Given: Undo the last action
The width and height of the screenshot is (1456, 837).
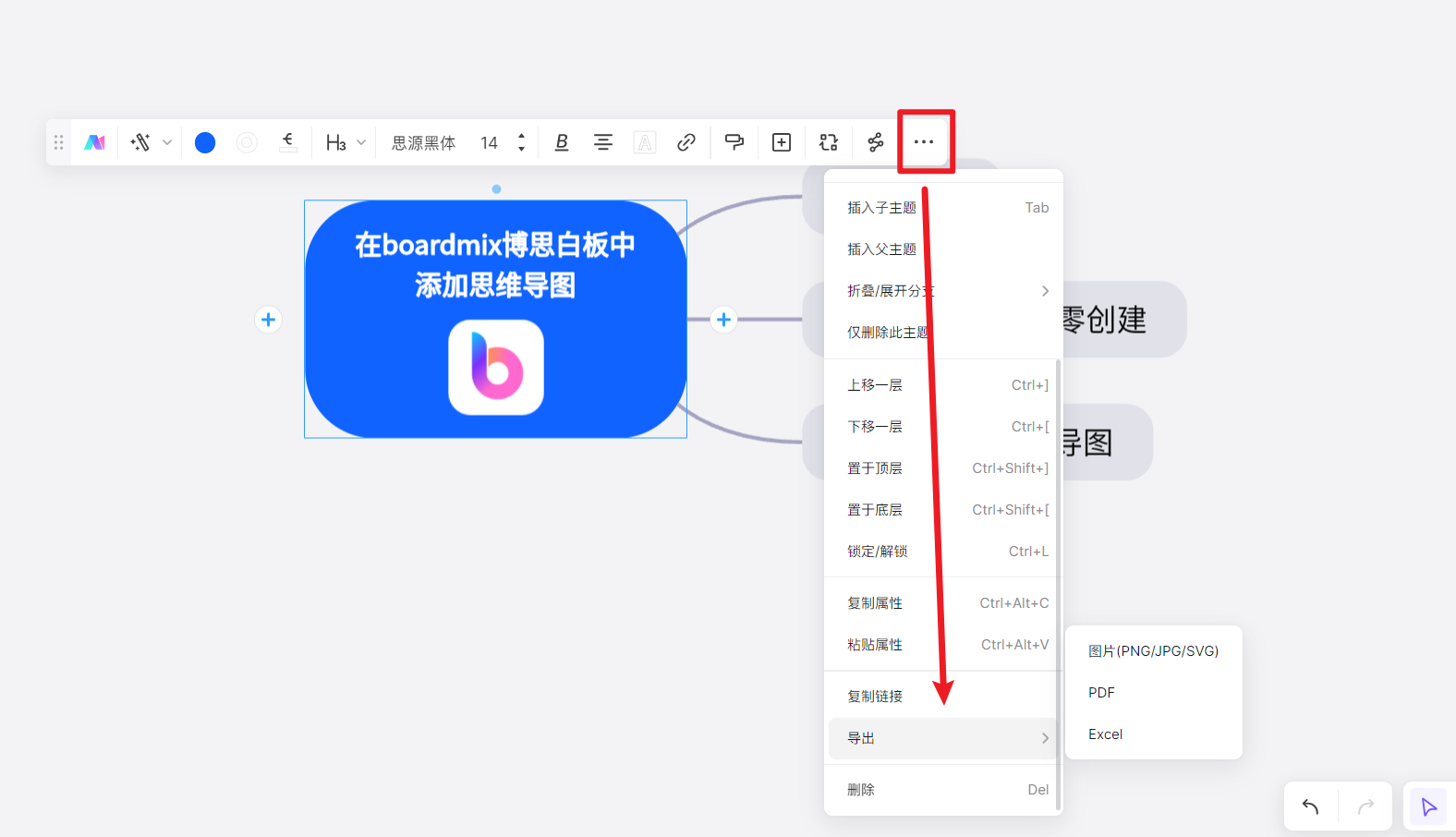Looking at the screenshot, I should [1310, 807].
